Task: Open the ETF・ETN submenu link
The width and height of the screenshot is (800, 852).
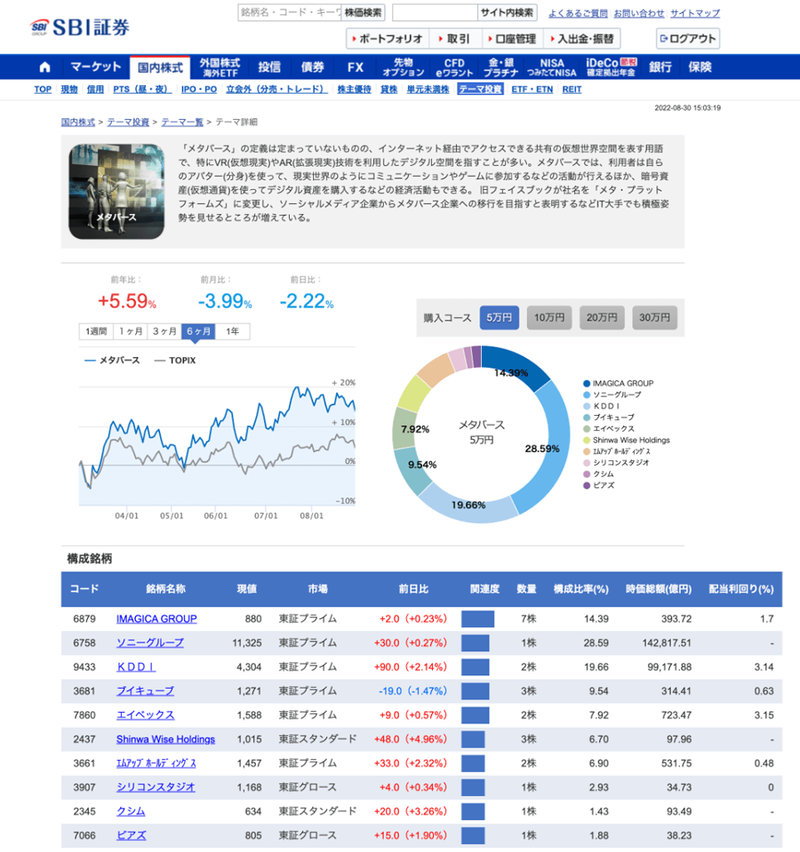Action: coord(532,90)
